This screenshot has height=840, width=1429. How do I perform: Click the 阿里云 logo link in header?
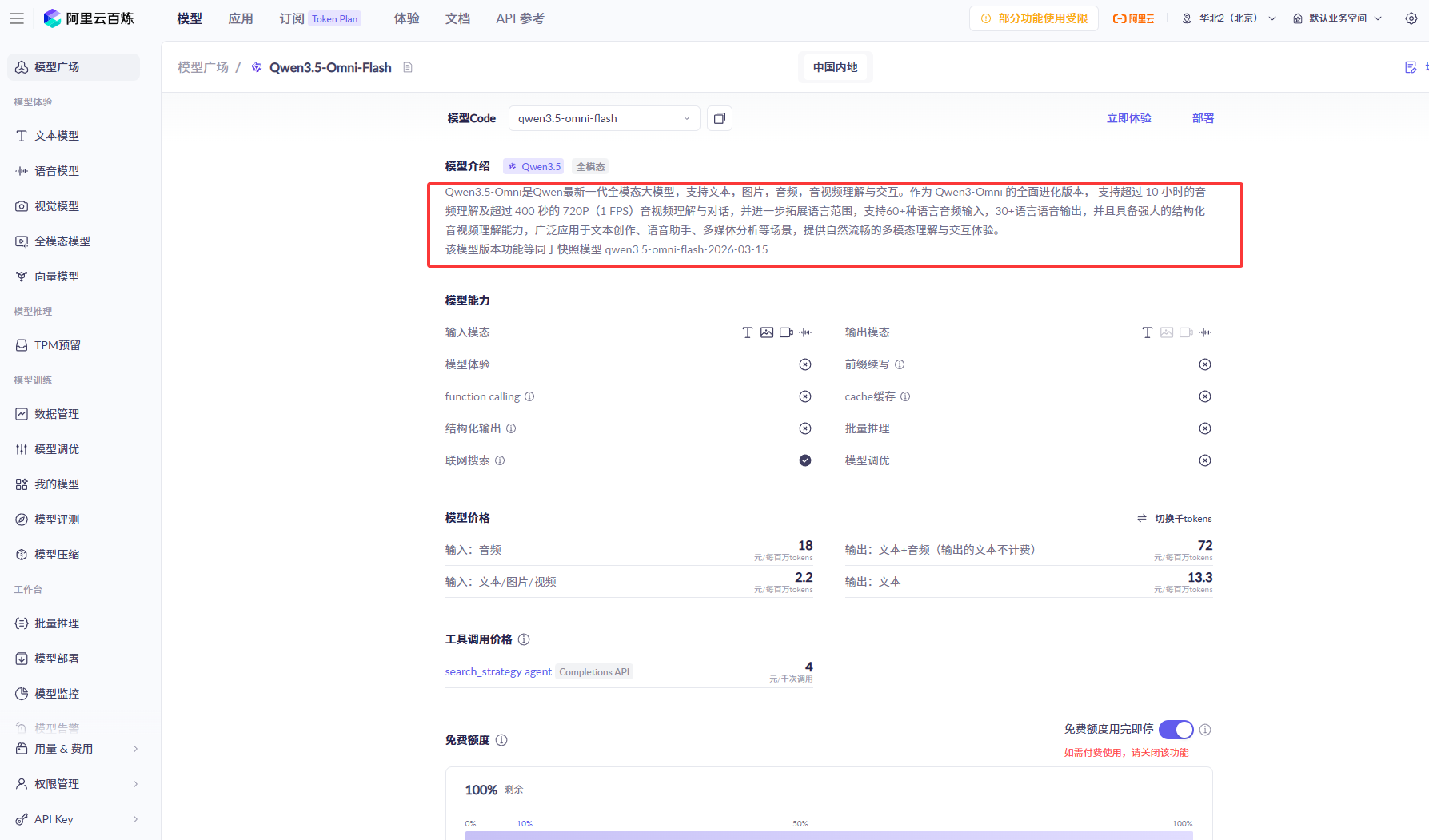tap(1133, 18)
